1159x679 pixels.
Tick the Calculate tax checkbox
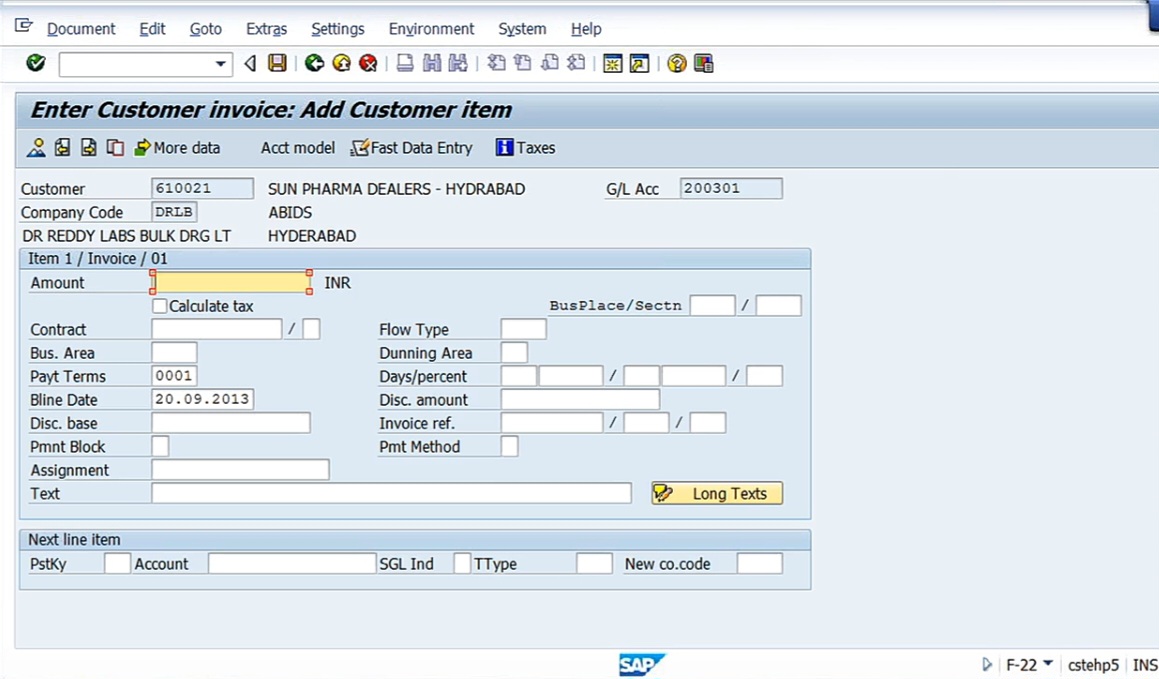[x=160, y=306]
